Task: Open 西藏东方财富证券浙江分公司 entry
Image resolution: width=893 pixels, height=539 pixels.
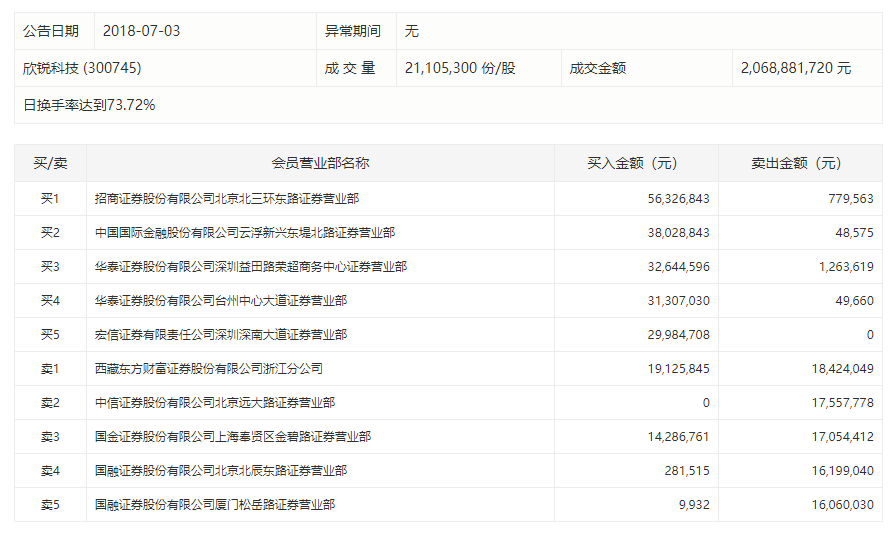Action: [x=209, y=369]
